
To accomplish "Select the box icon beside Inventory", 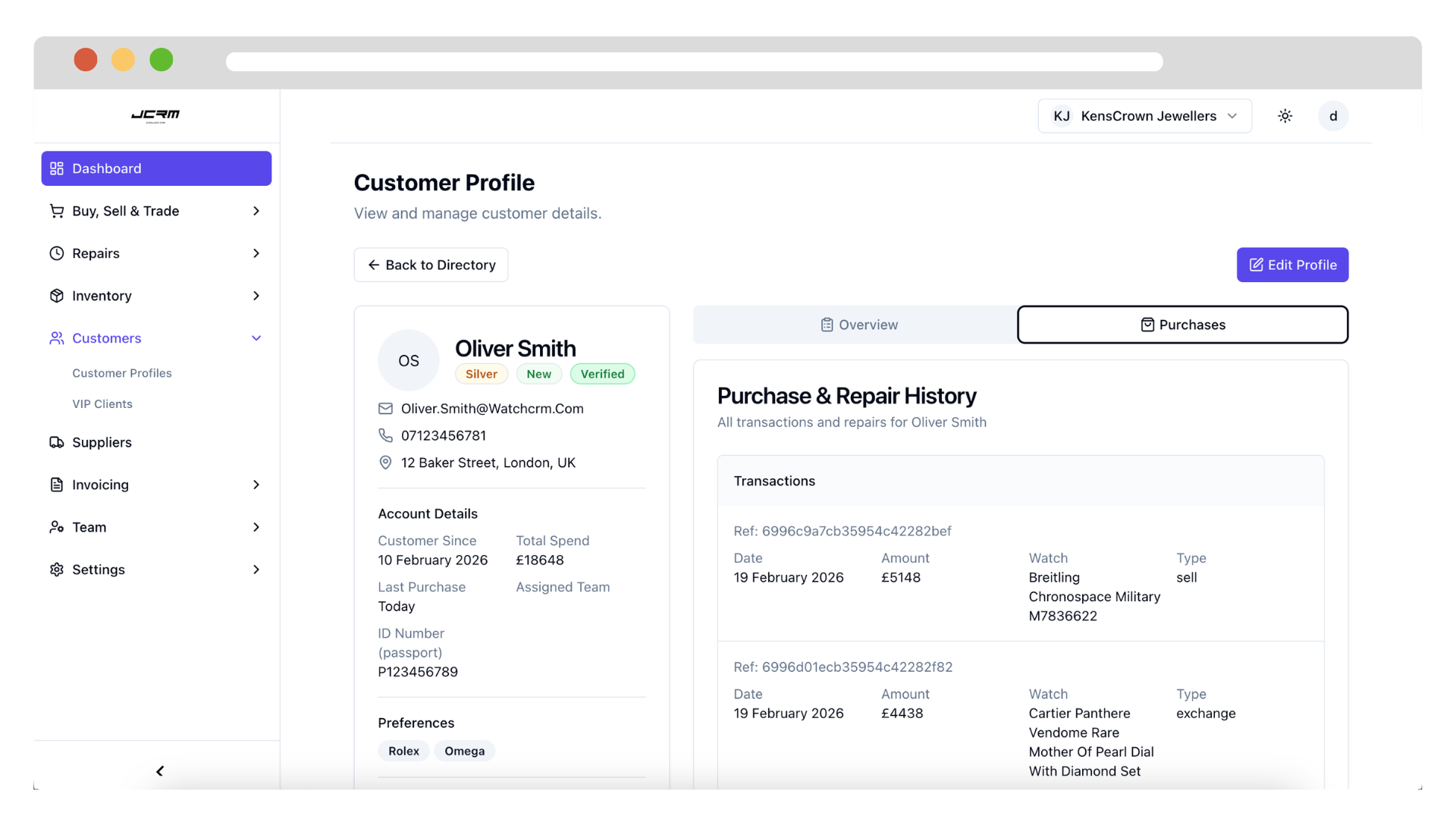I will 57,296.
